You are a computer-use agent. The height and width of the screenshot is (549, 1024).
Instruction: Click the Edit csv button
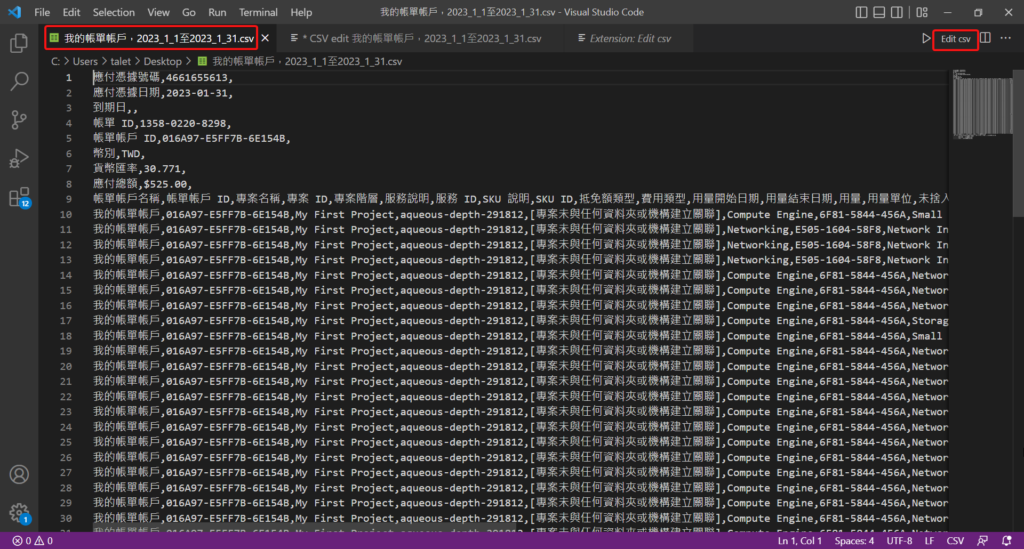click(955, 38)
